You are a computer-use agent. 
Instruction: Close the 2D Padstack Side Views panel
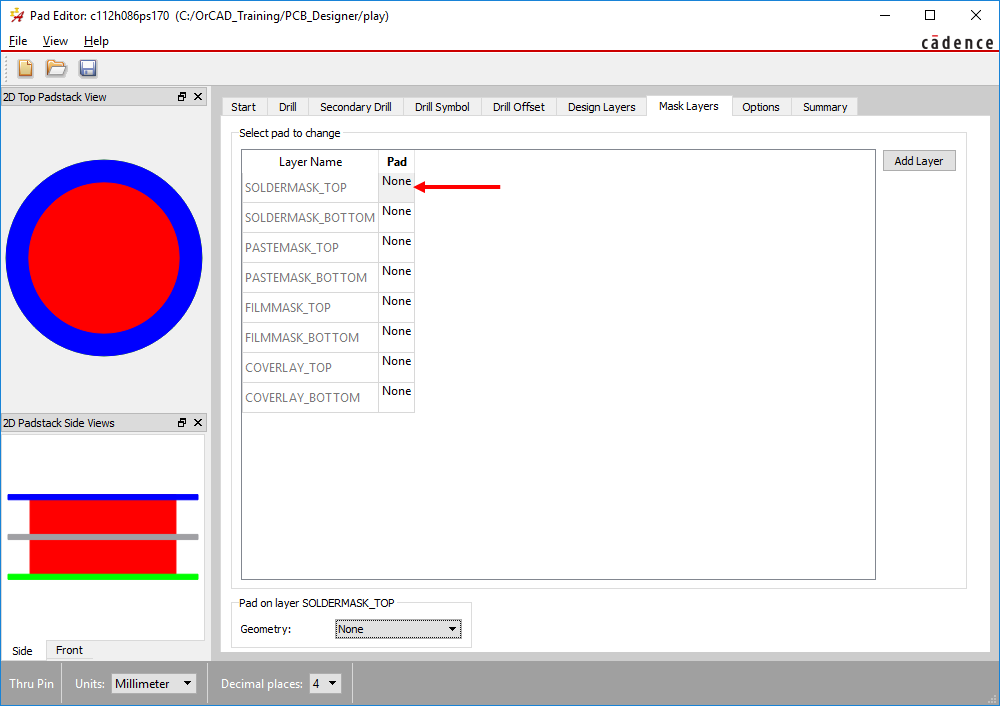tap(198, 423)
